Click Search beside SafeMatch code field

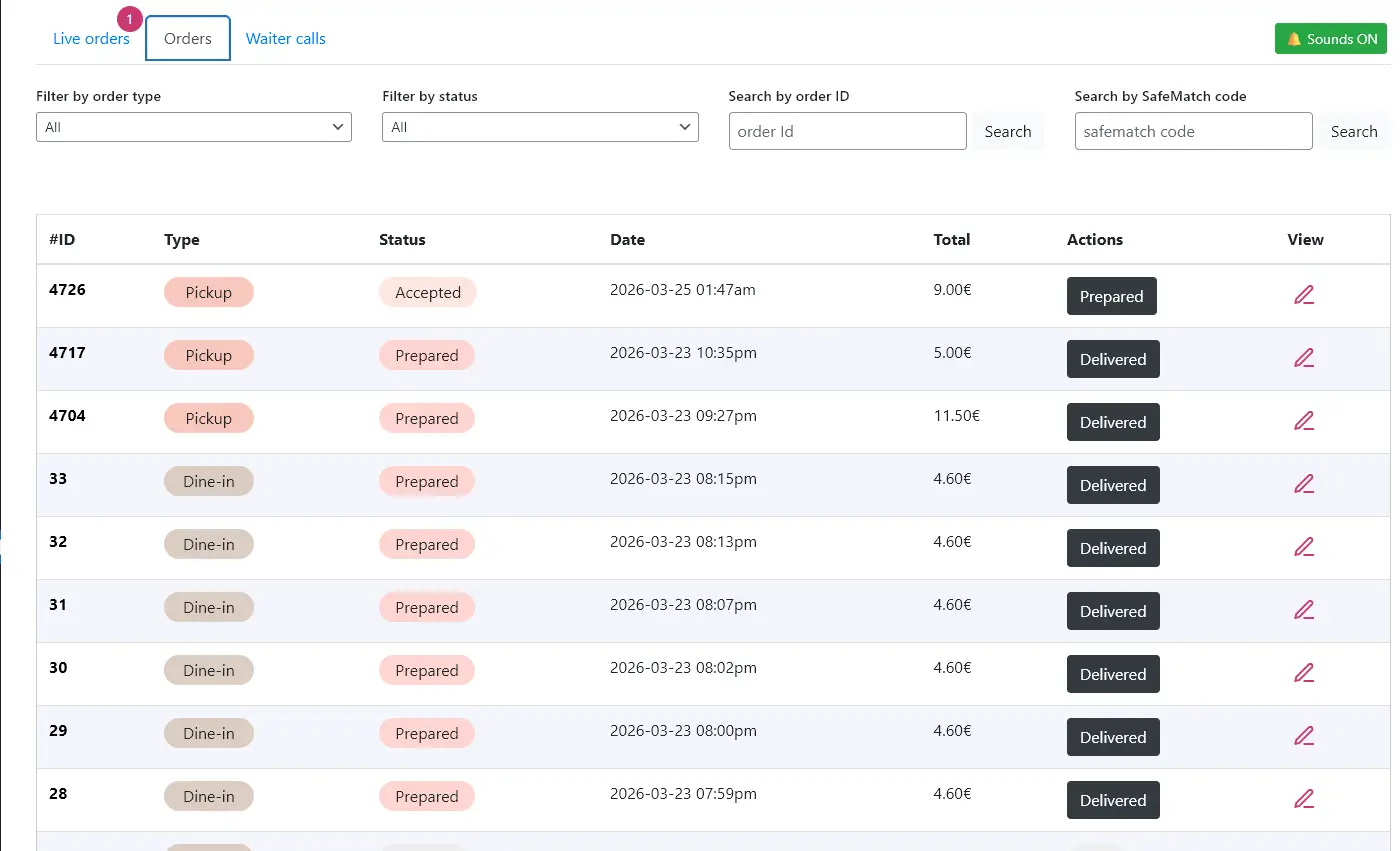click(1354, 132)
